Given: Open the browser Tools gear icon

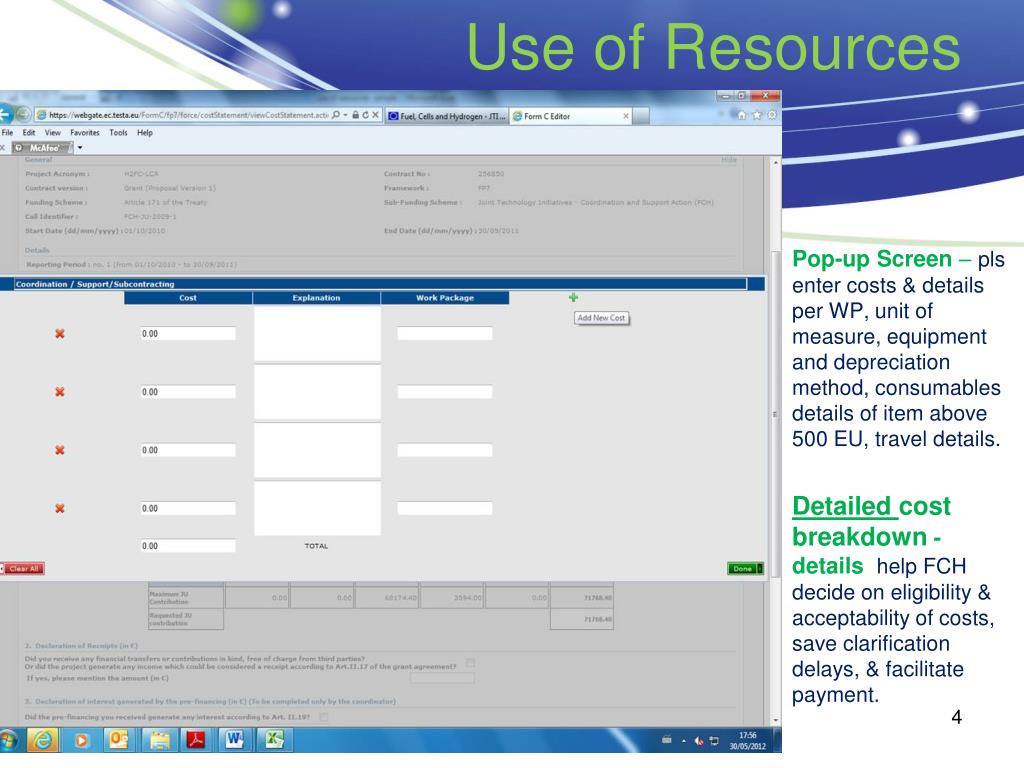Looking at the screenshot, I should pos(771,115).
